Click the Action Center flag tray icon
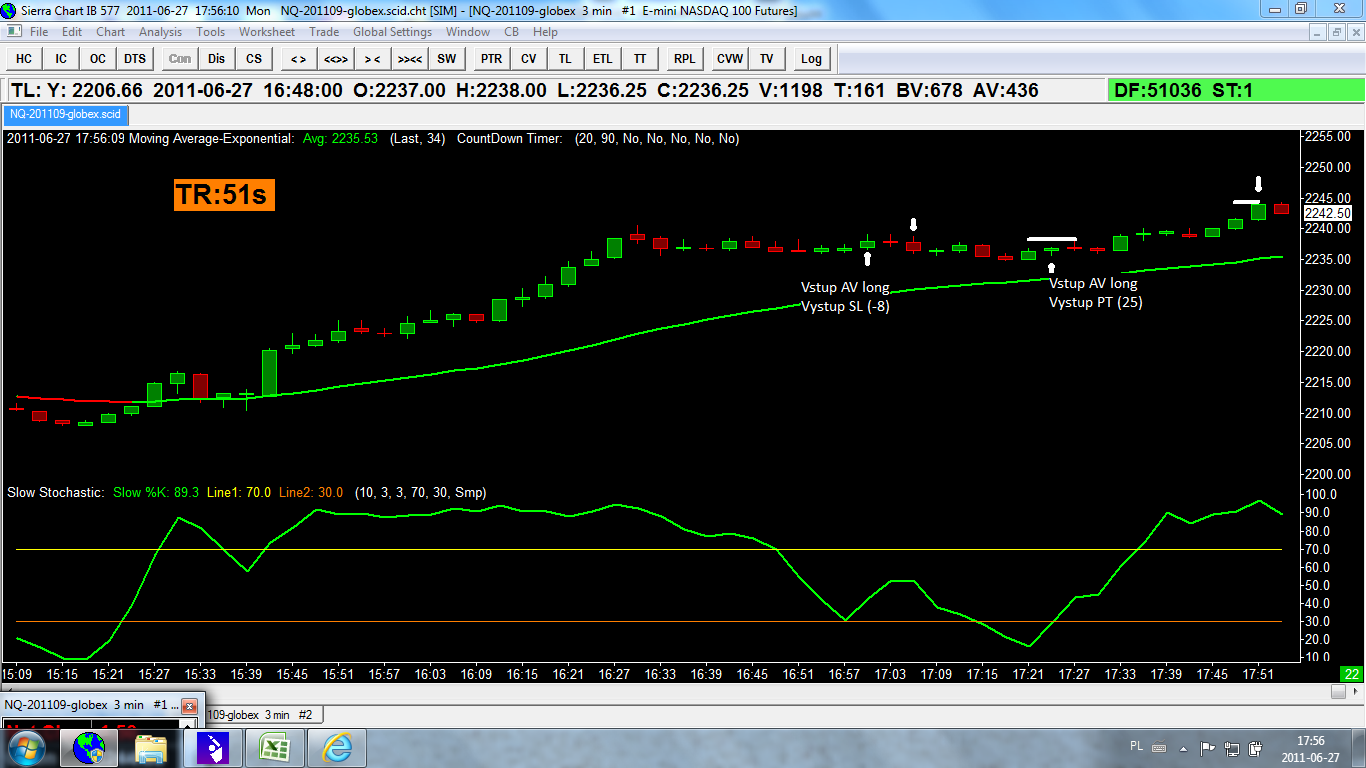Viewport: 1366px width, 768px height. click(x=1208, y=747)
